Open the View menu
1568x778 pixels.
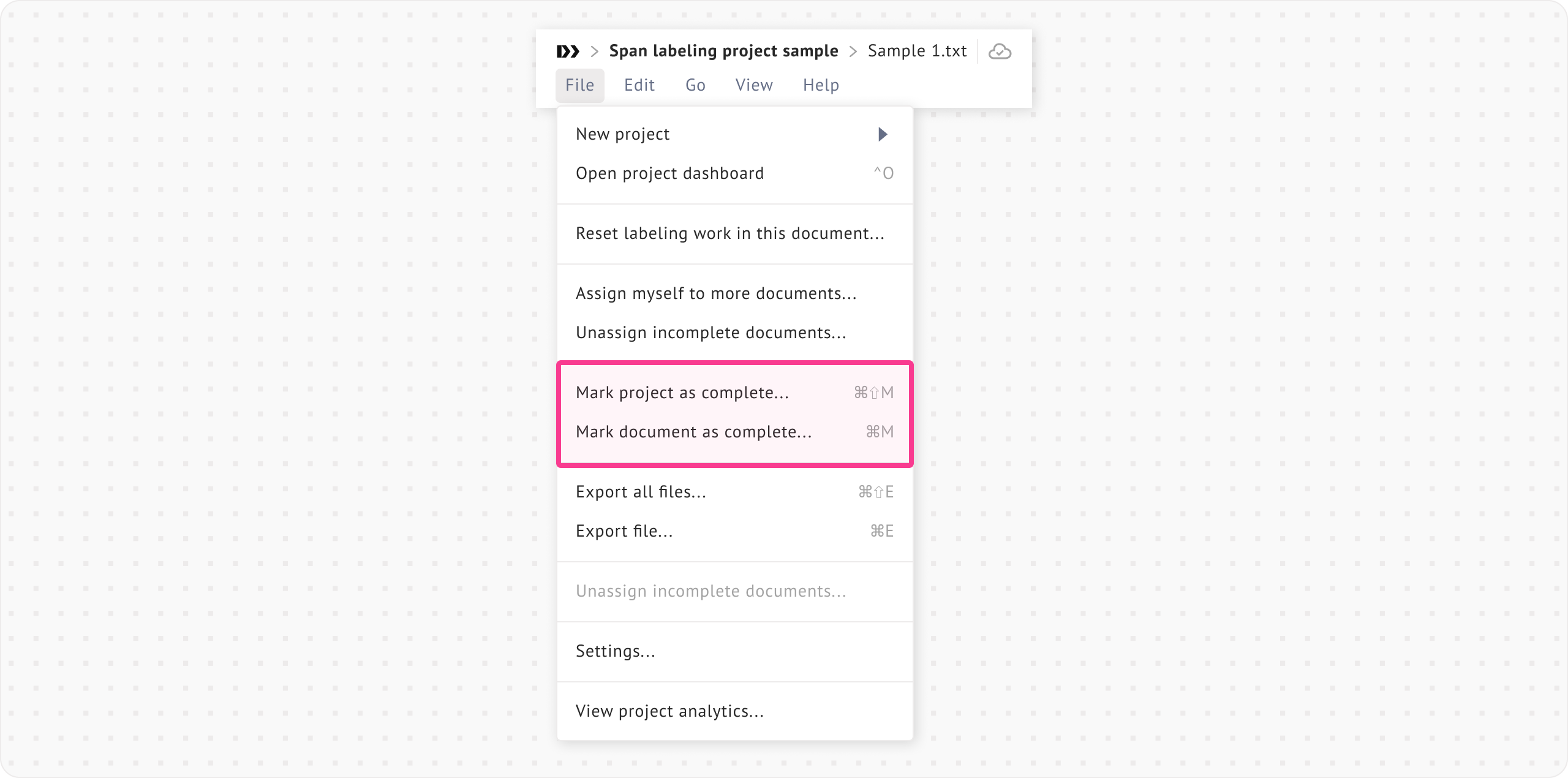tap(753, 85)
